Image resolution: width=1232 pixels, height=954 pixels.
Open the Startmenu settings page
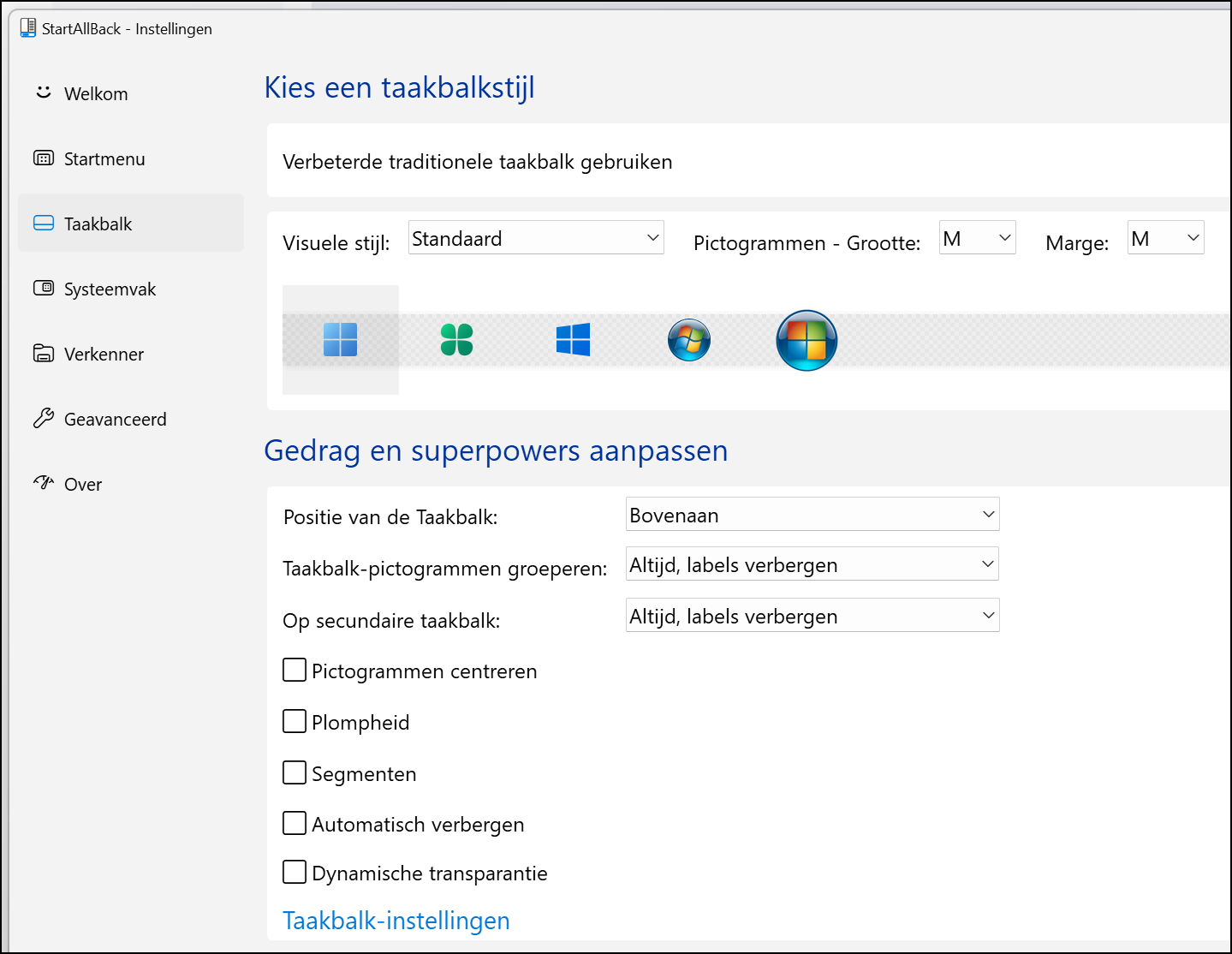(131, 158)
